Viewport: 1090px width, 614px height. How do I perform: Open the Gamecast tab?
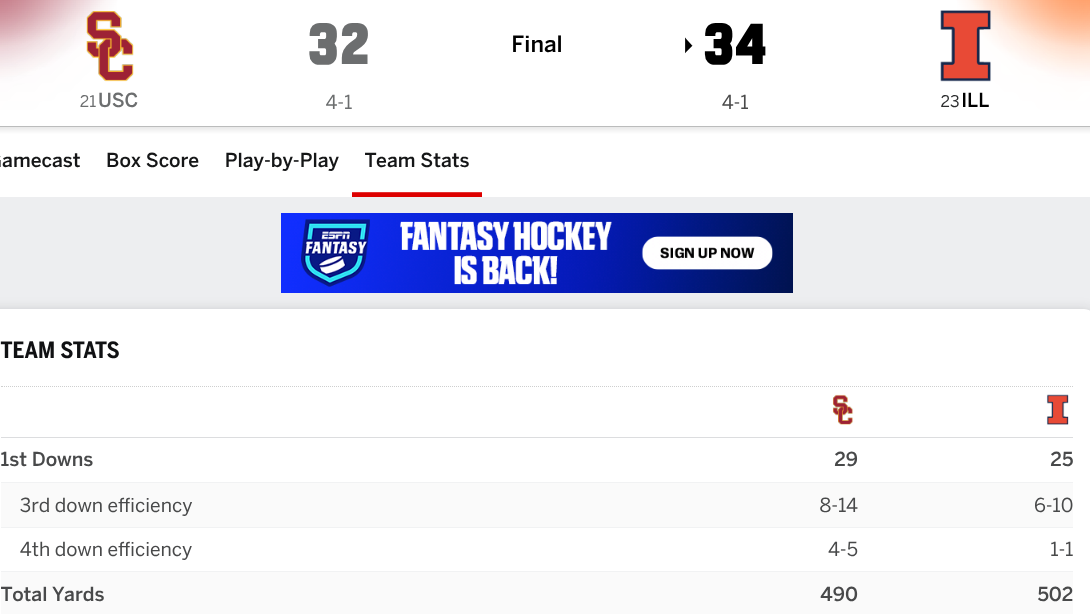point(40,160)
